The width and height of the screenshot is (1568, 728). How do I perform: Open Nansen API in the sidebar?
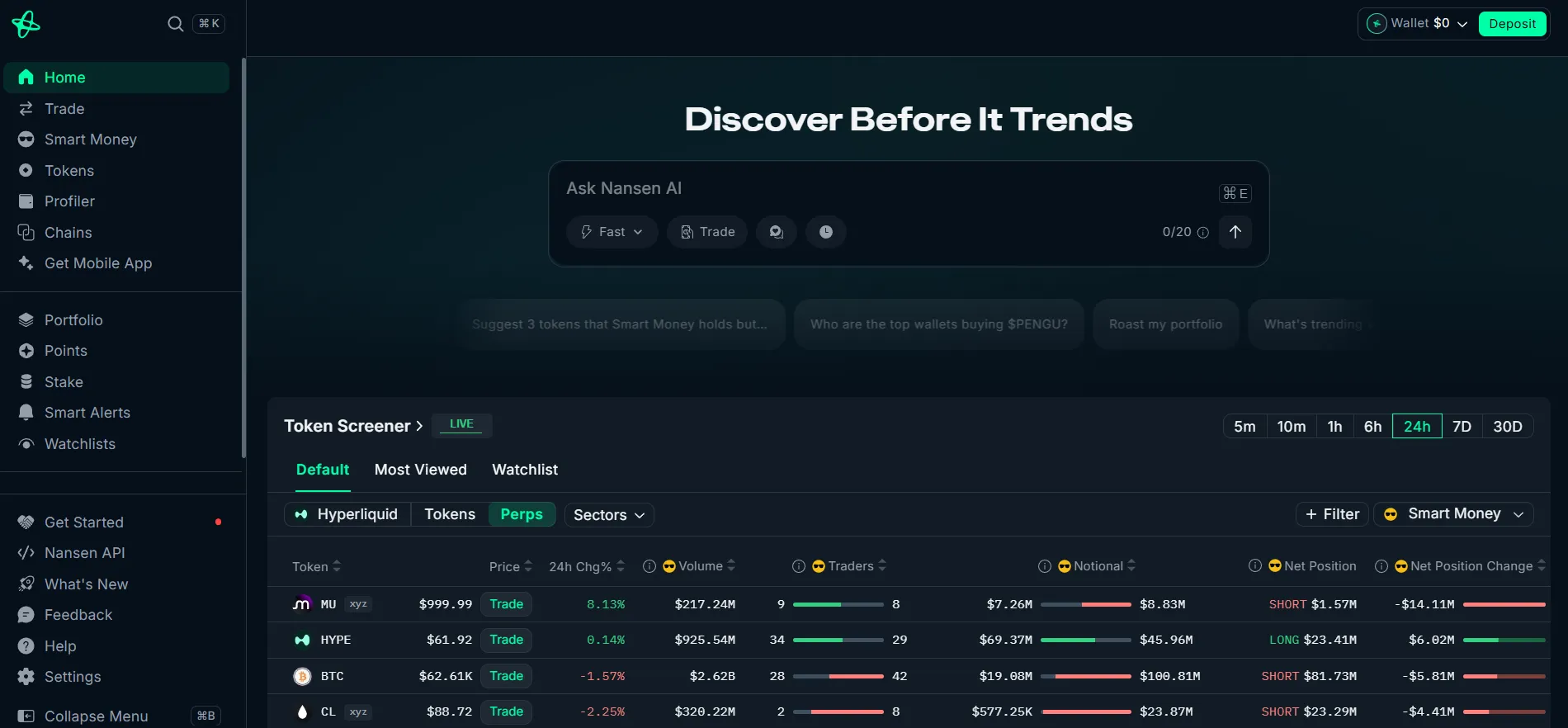pyautogui.click(x=116, y=553)
